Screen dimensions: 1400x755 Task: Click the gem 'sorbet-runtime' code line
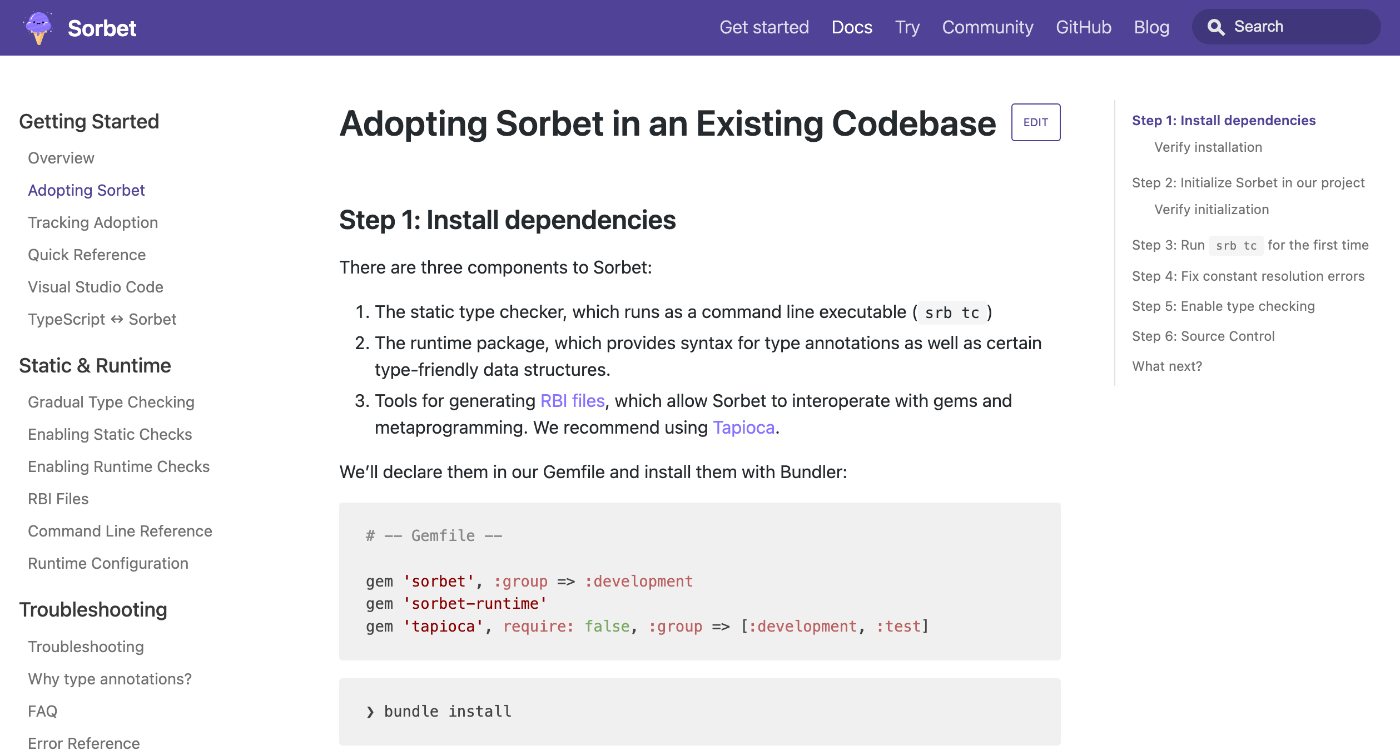[457, 604]
